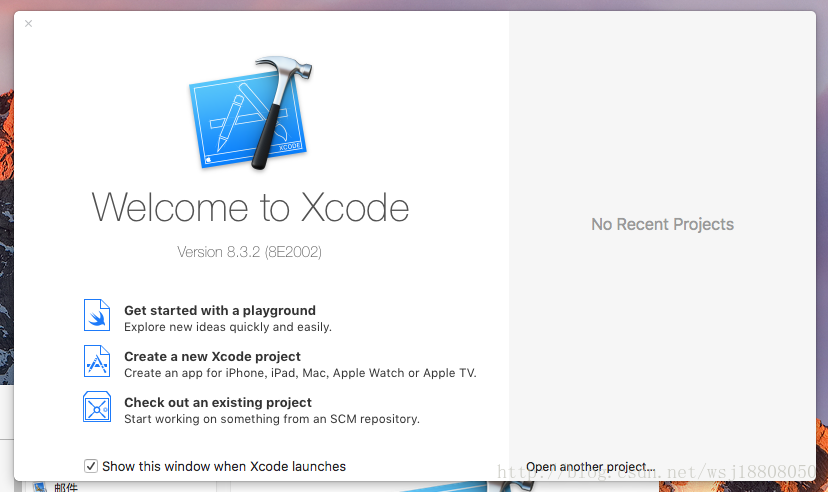Click the SCM repository checkout icon
The image size is (828, 492).
click(x=97, y=406)
